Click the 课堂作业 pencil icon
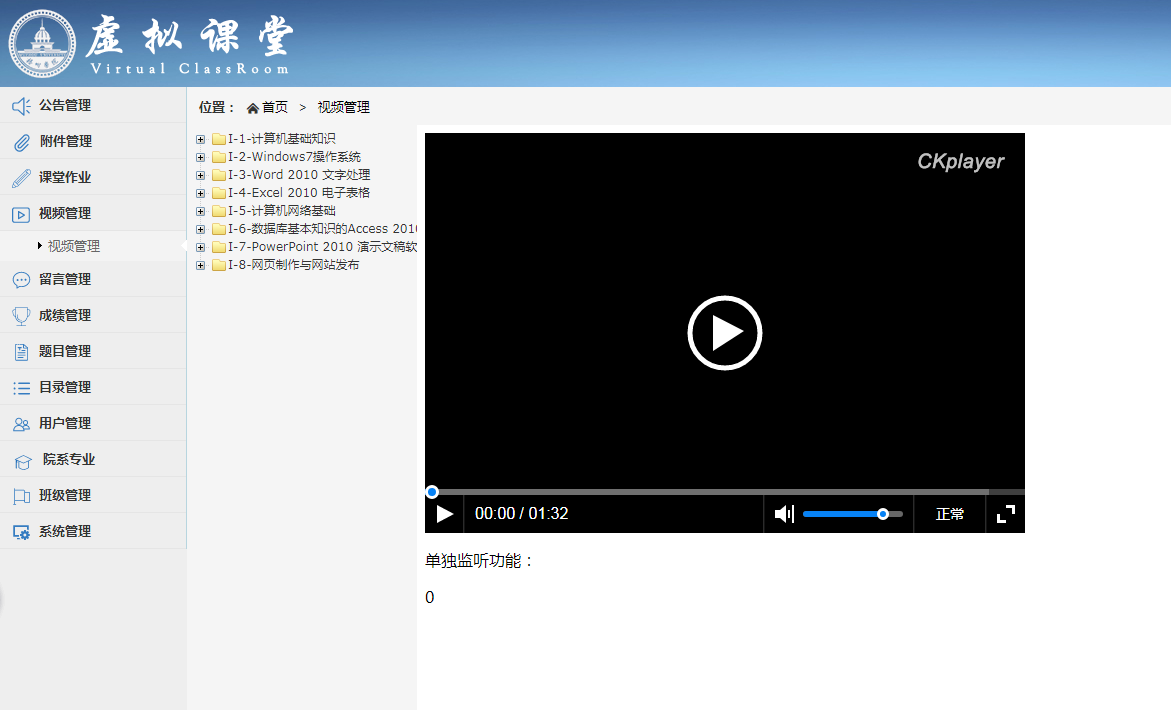The image size is (1171, 710). coord(21,178)
